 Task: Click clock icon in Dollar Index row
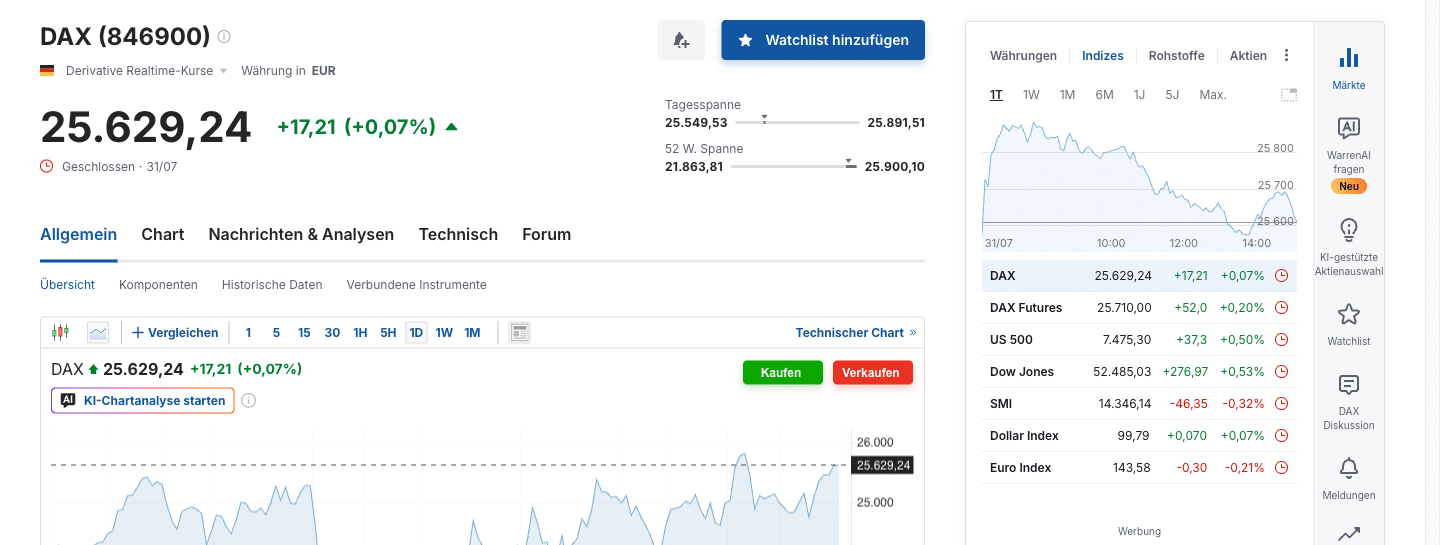tap(1282, 436)
